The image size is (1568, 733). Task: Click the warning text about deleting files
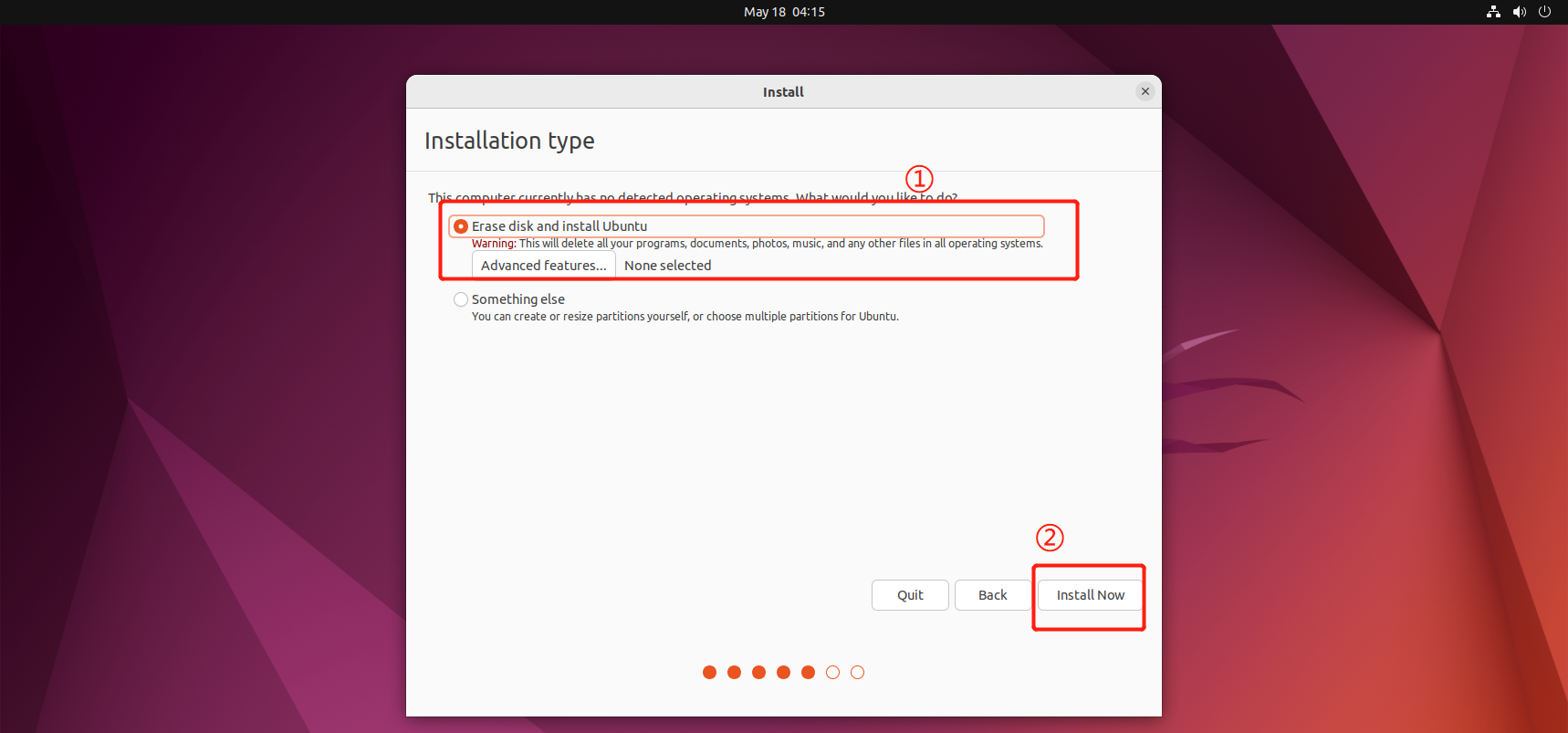pyautogui.click(x=758, y=244)
